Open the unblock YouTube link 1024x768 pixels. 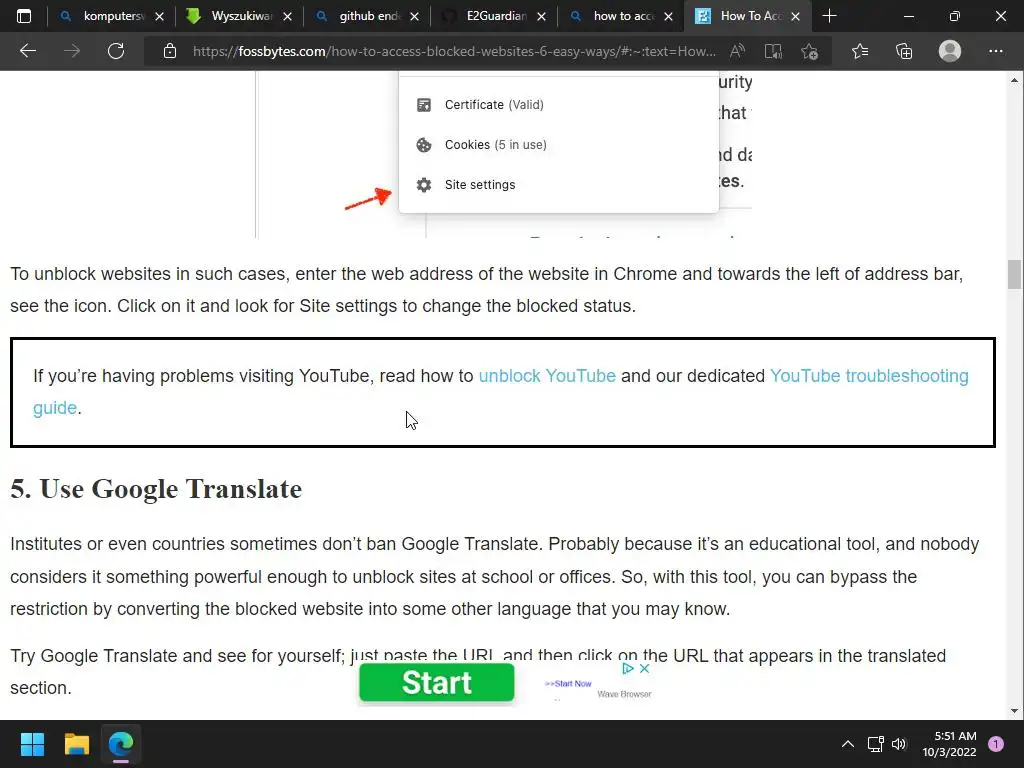[547, 376]
